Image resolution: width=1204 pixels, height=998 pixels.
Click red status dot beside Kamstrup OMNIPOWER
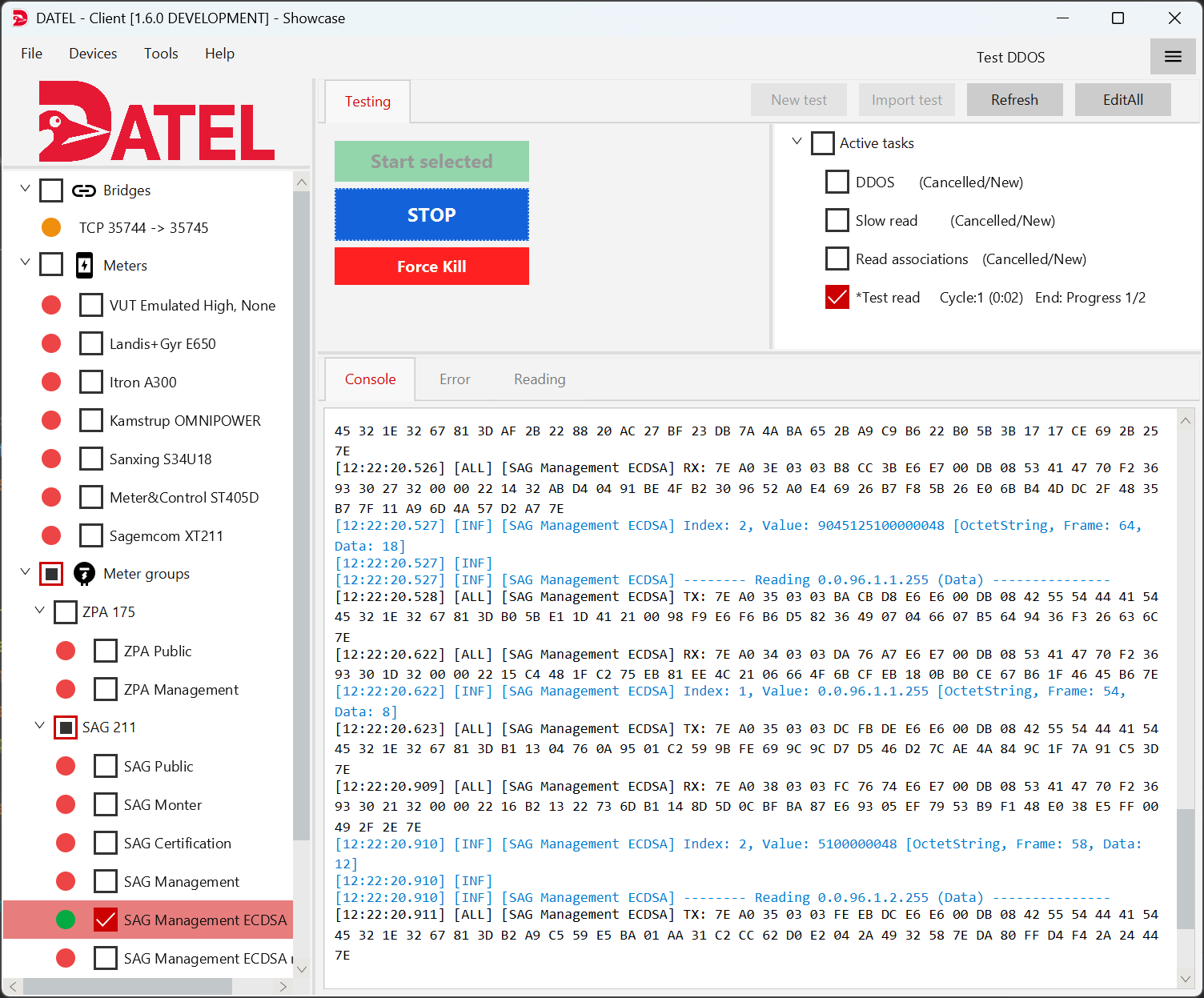(51, 420)
